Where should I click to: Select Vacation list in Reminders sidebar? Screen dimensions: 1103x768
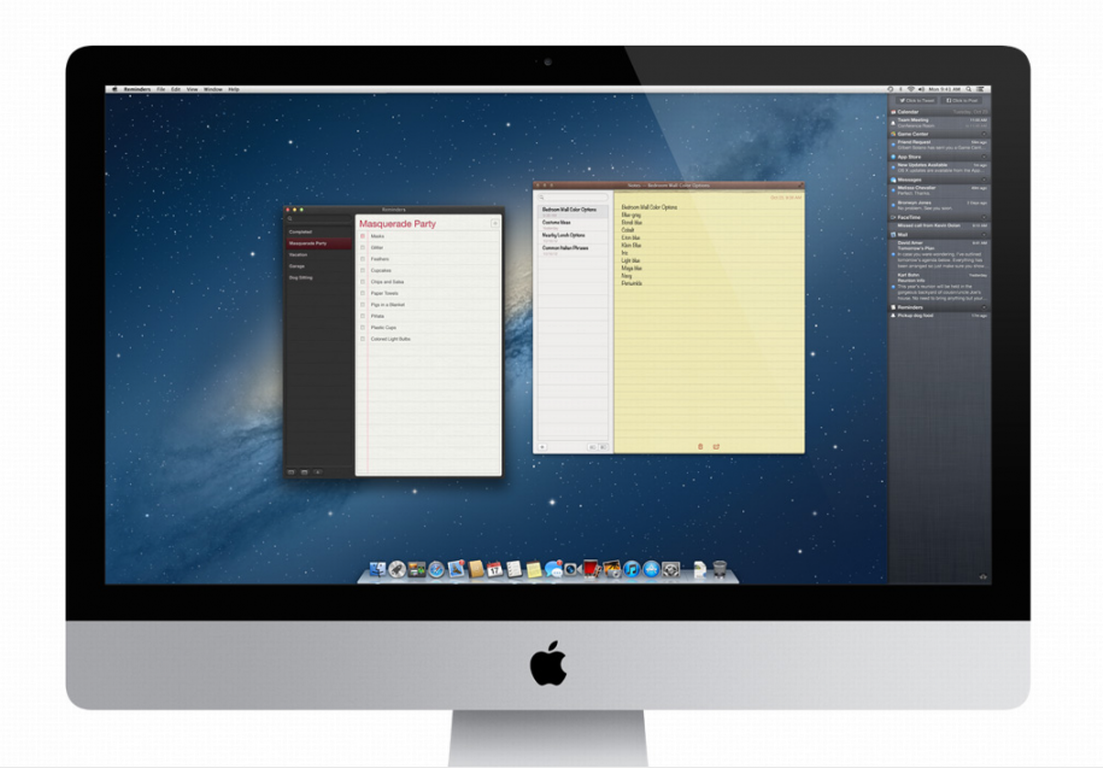(318, 255)
